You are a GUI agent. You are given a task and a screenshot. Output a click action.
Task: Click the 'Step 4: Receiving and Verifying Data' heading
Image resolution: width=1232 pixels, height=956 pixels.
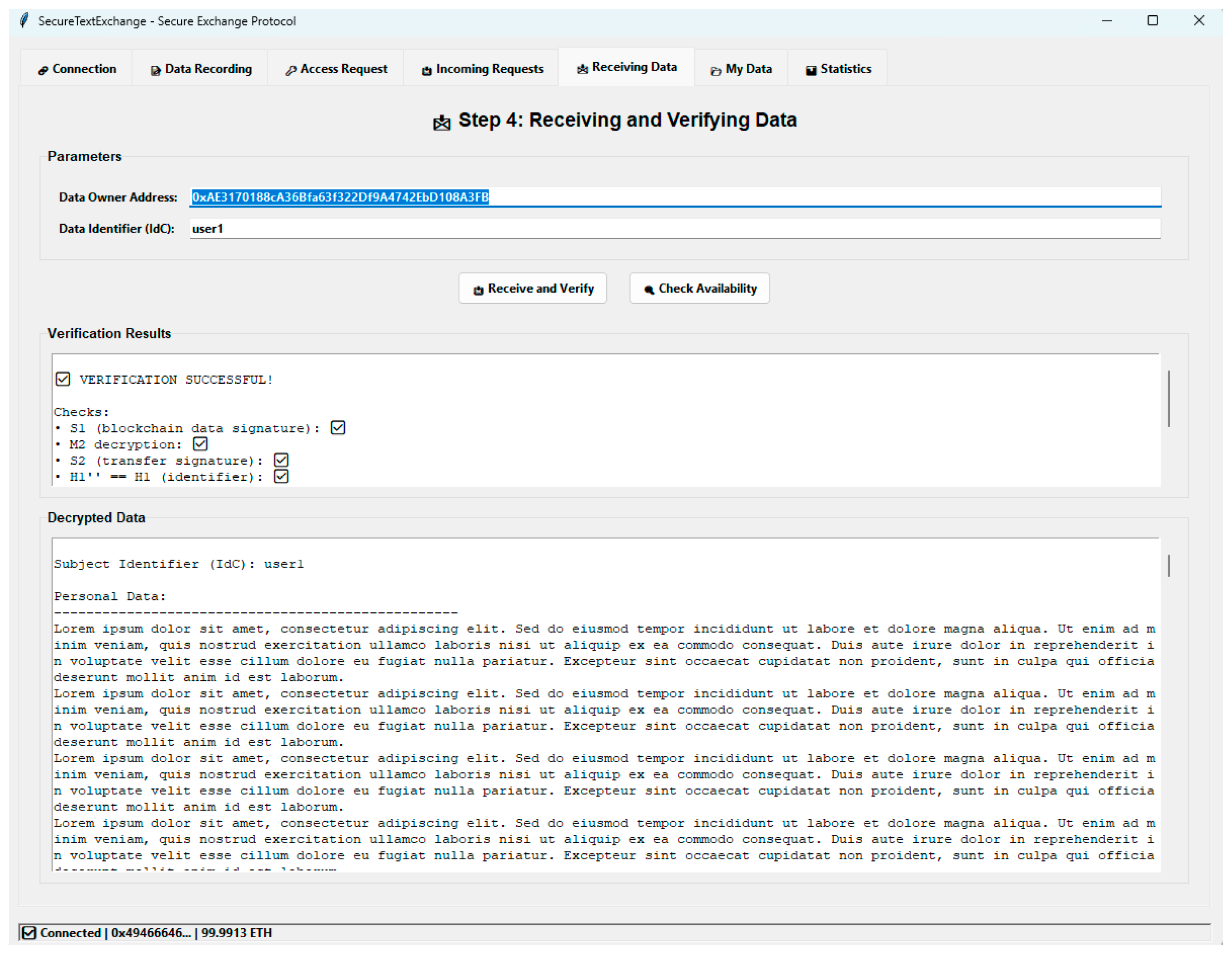[x=627, y=120]
